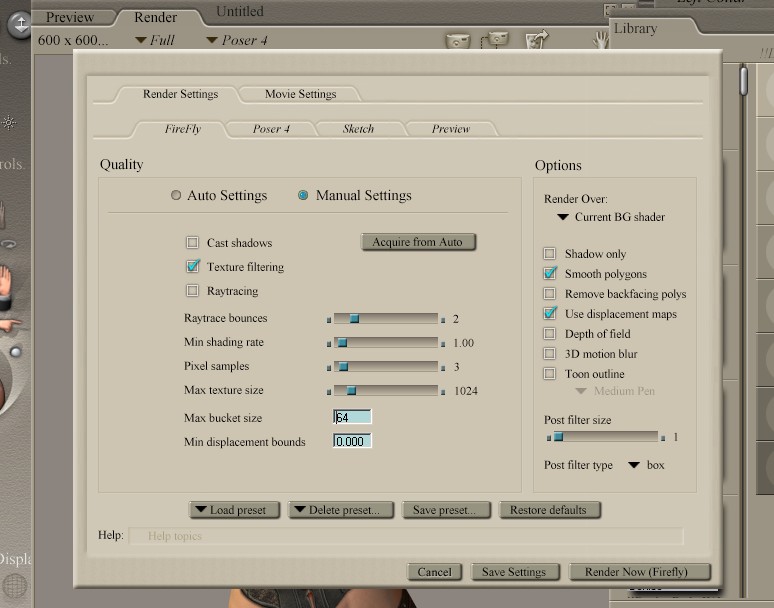Click the light sun icon on left panel
Screen dimensions: 774x608
coord(8,122)
